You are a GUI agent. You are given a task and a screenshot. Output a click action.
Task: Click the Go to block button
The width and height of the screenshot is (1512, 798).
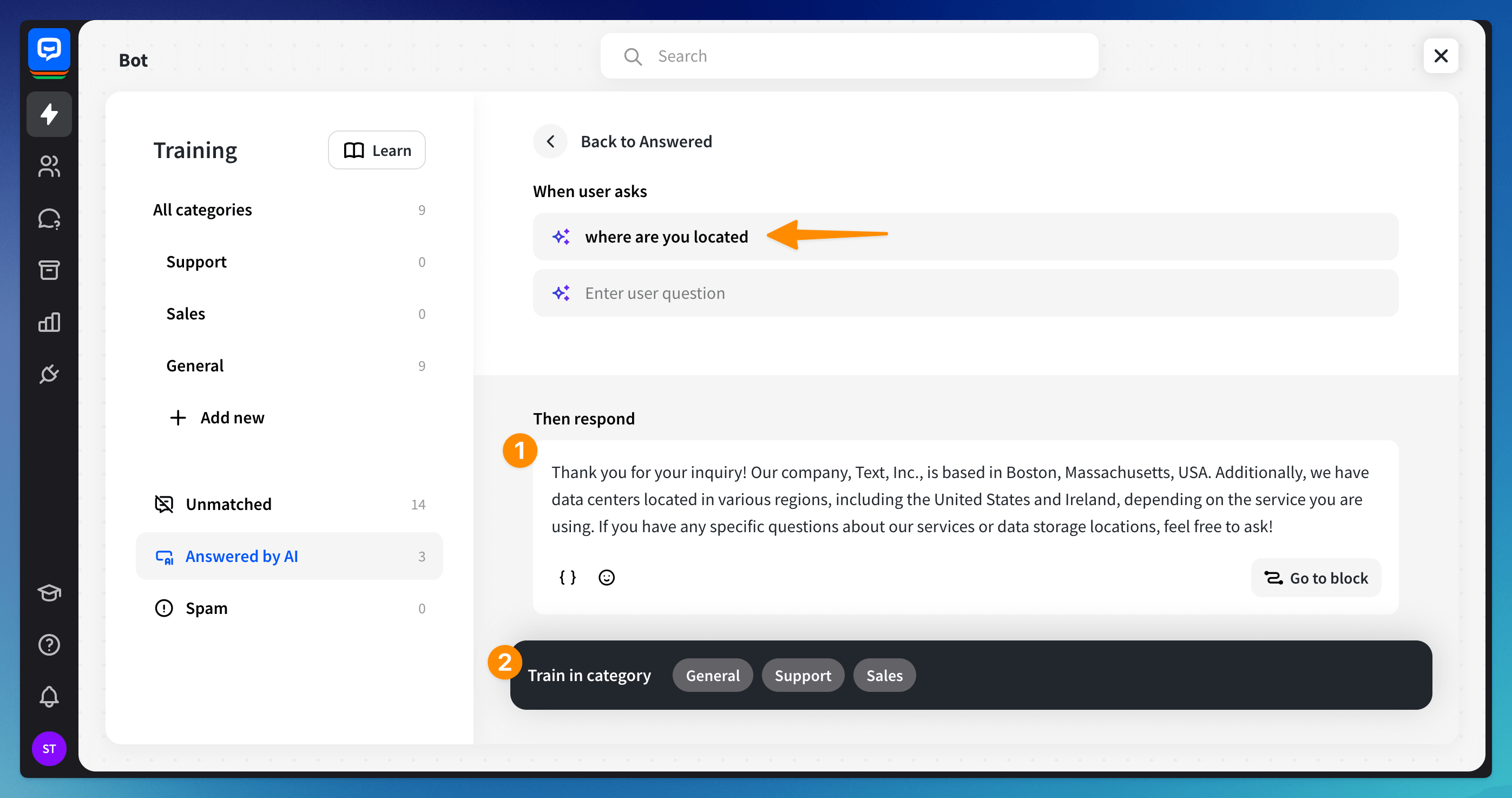[1316, 578]
